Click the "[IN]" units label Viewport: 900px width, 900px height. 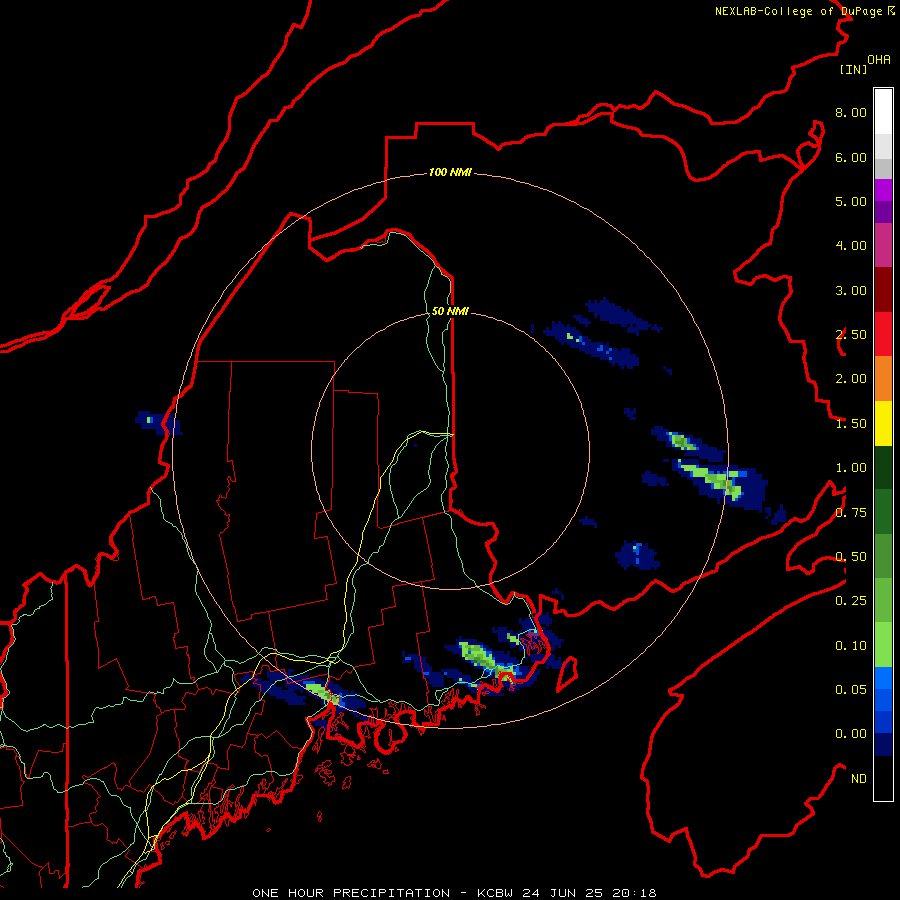tap(853, 69)
